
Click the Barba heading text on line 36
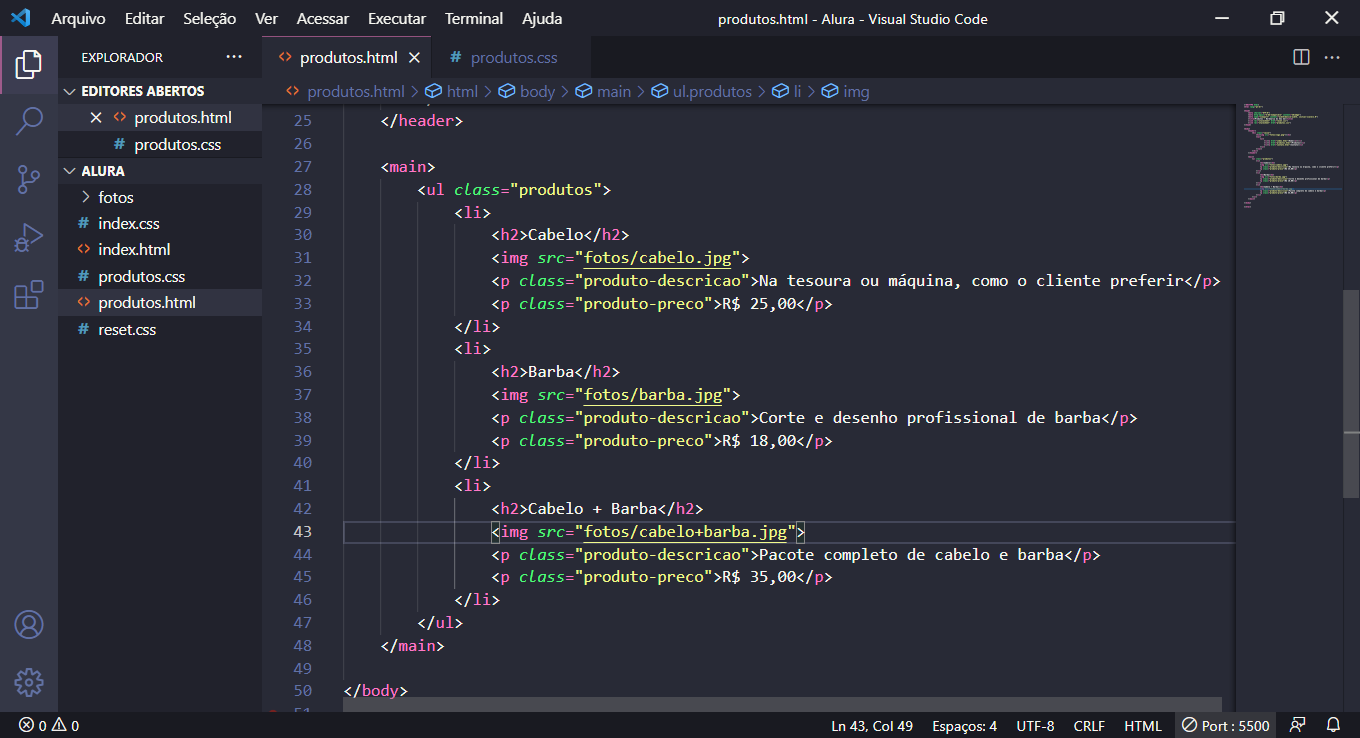[551, 372]
